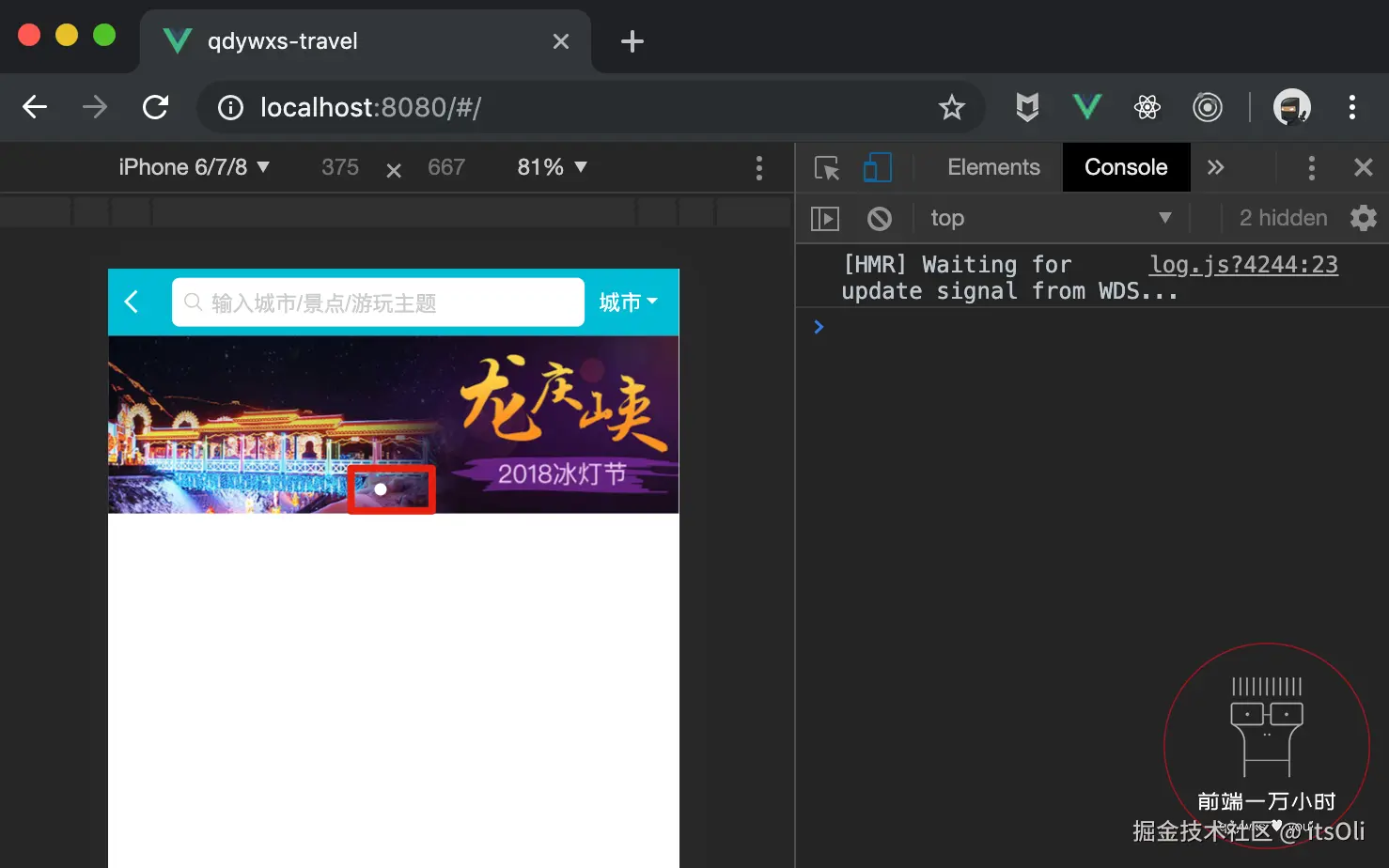The width and height of the screenshot is (1389, 868).
Task: Close the DevTools panel
Action: click(x=1364, y=167)
